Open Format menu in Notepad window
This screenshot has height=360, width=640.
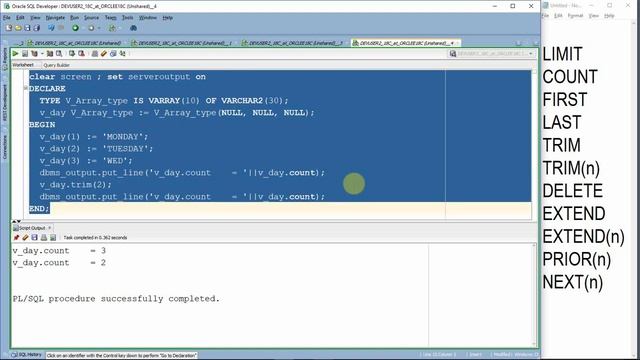coord(575,16)
